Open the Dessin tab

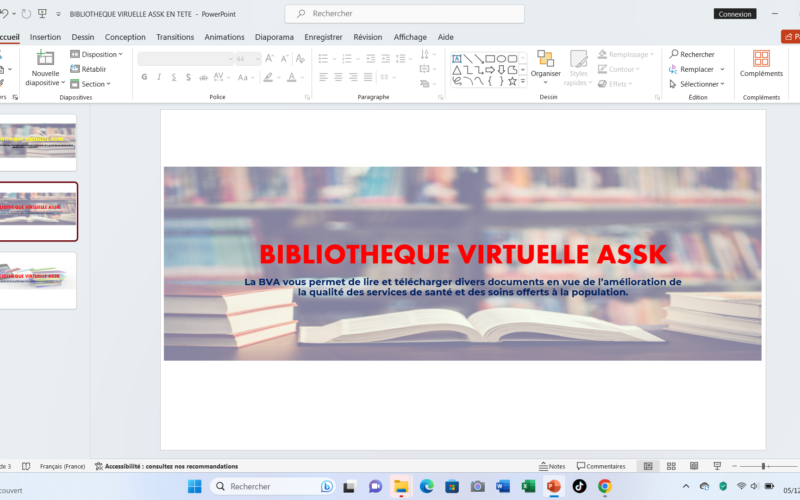(83, 37)
